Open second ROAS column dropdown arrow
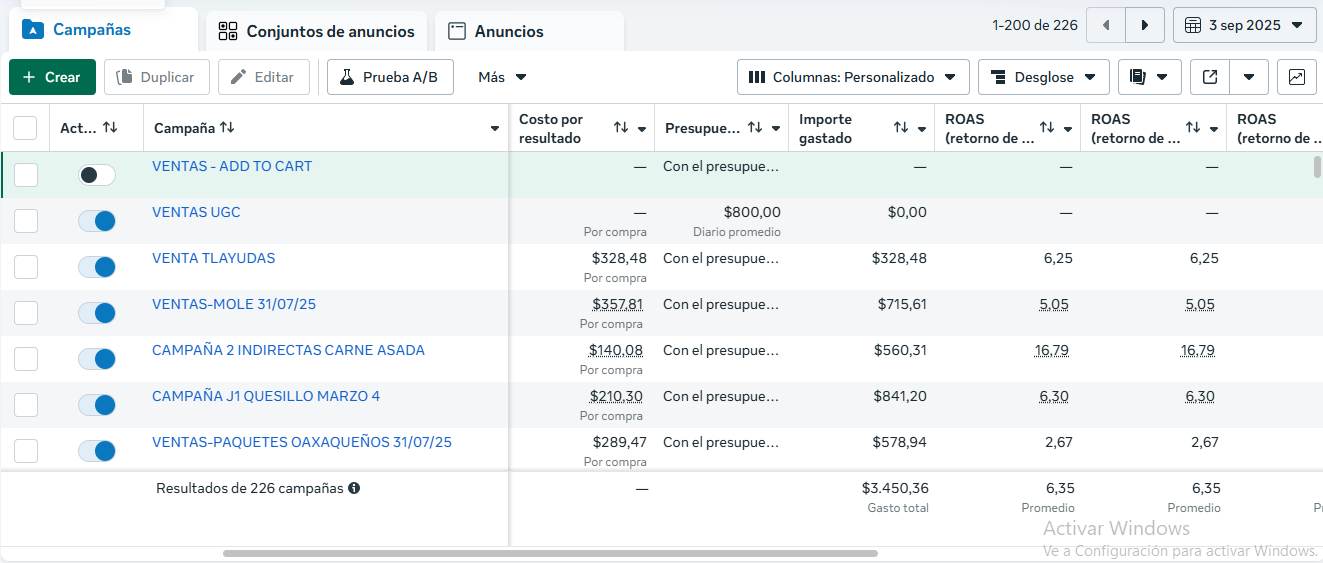Image resolution: width=1323 pixels, height=563 pixels. coord(1214,129)
